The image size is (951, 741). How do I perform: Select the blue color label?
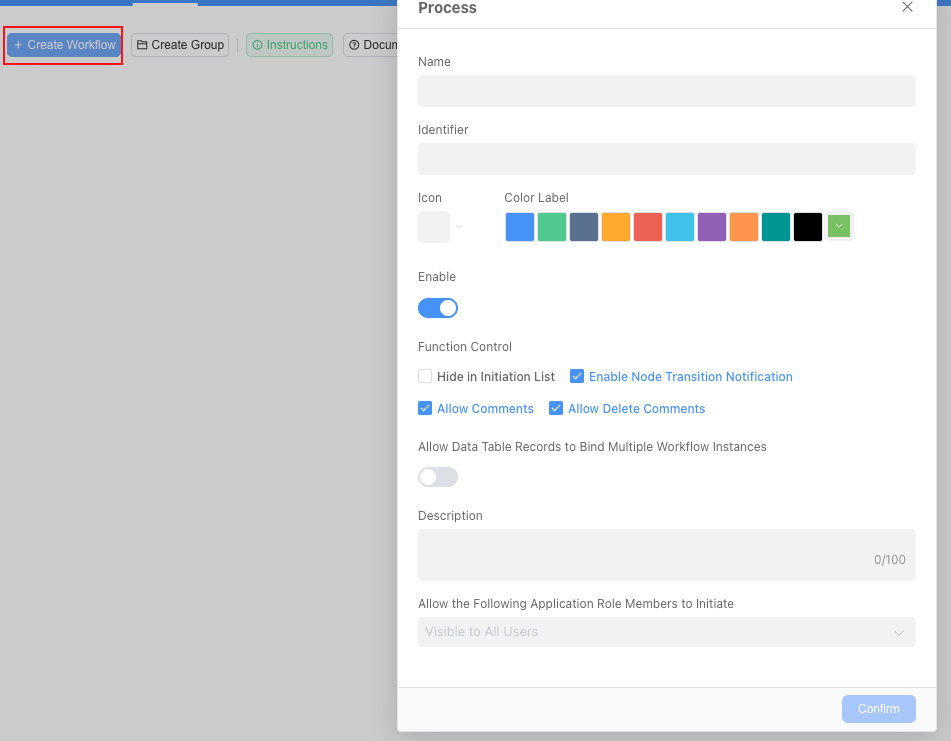point(520,227)
